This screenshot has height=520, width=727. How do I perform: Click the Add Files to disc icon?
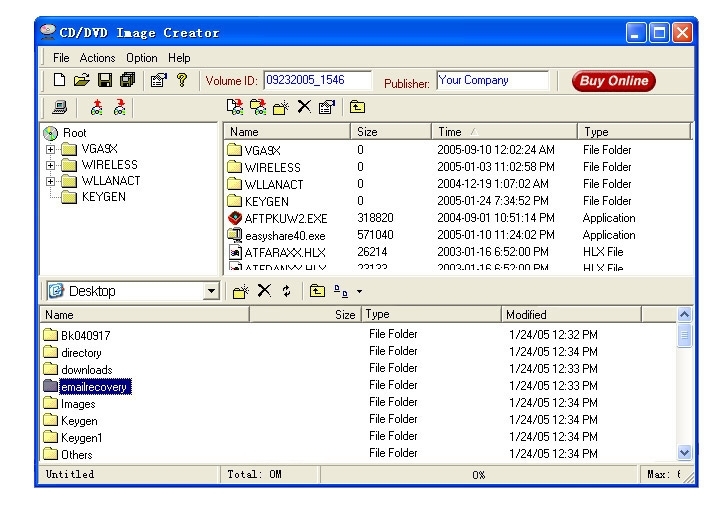pos(235,107)
